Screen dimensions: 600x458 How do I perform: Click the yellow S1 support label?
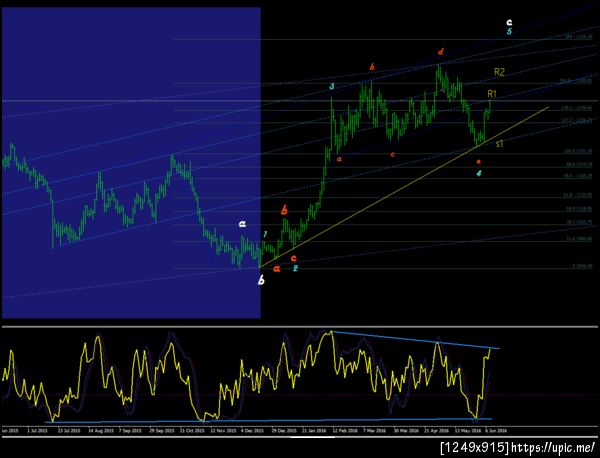point(499,144)
